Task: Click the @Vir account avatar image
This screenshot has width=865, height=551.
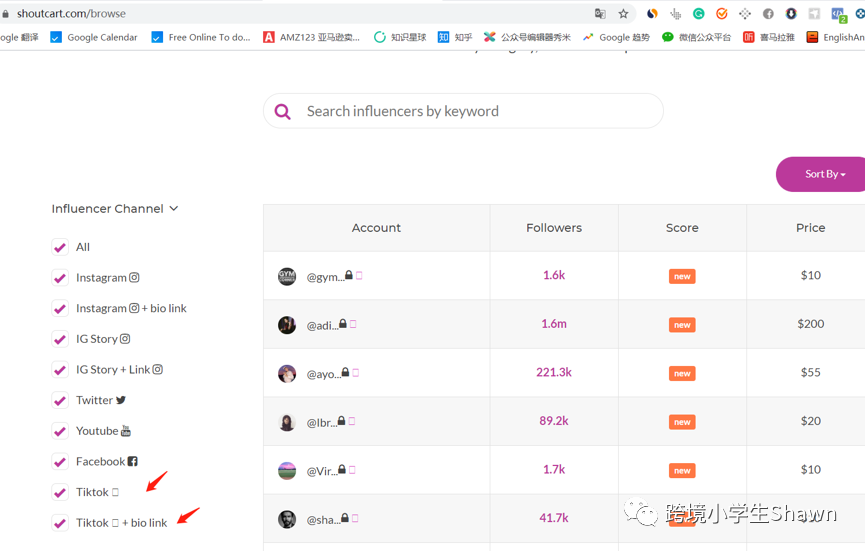Action: [x=287, y=471]
